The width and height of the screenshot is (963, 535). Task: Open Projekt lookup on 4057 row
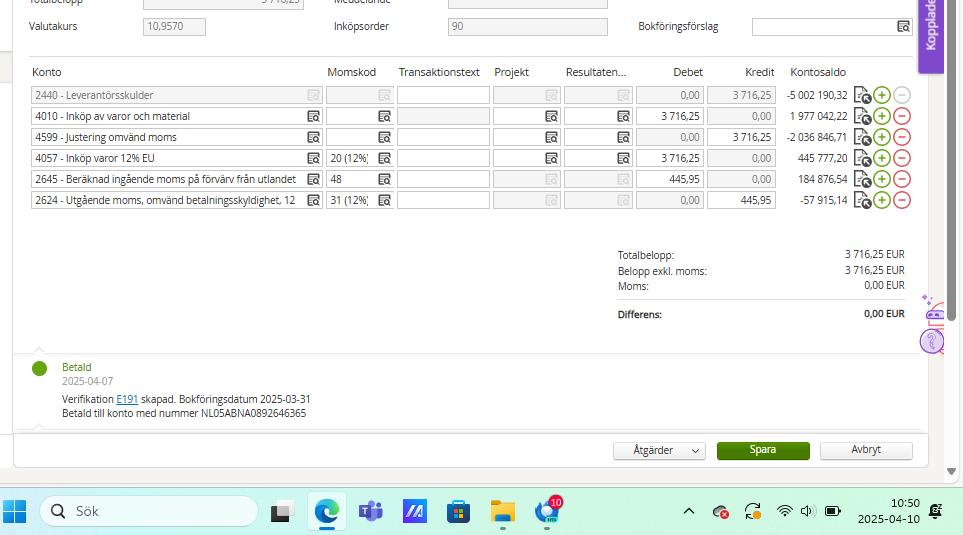(552, 158)
